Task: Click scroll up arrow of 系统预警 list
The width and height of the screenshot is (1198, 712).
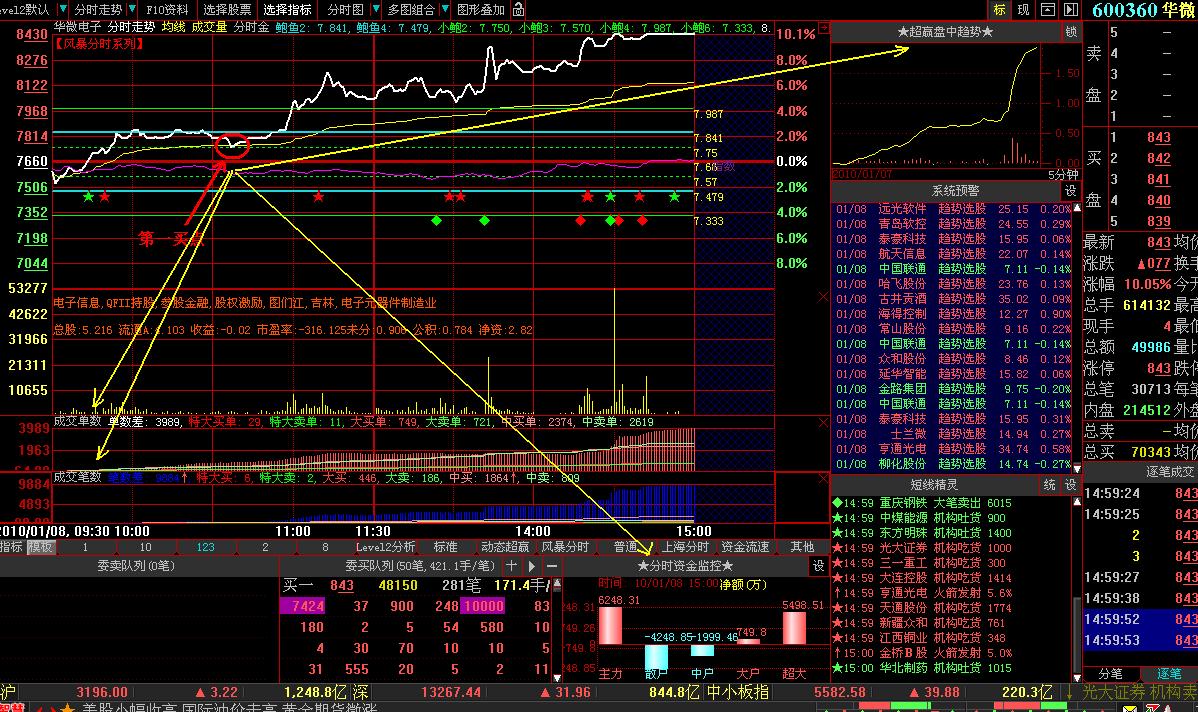Action: (x=1077, y=208)
